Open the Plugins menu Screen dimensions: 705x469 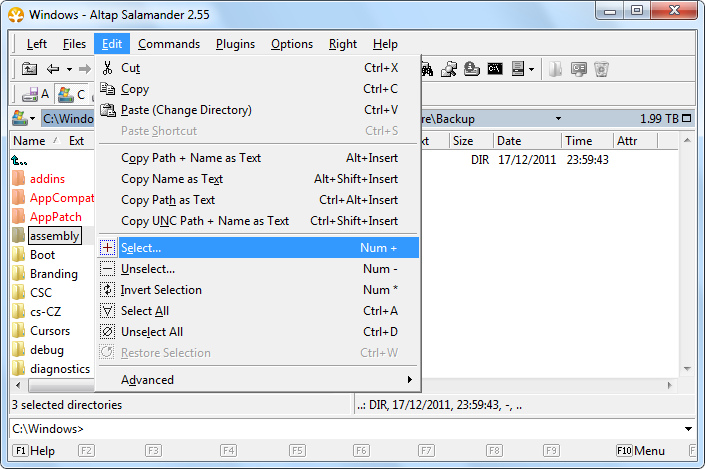click(x=235, y=44)
